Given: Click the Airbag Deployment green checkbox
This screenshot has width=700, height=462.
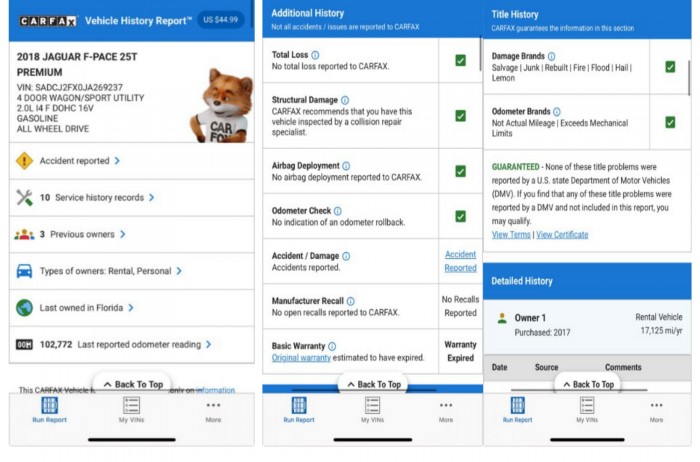Looking at the screenshot, I should (460, 171).
